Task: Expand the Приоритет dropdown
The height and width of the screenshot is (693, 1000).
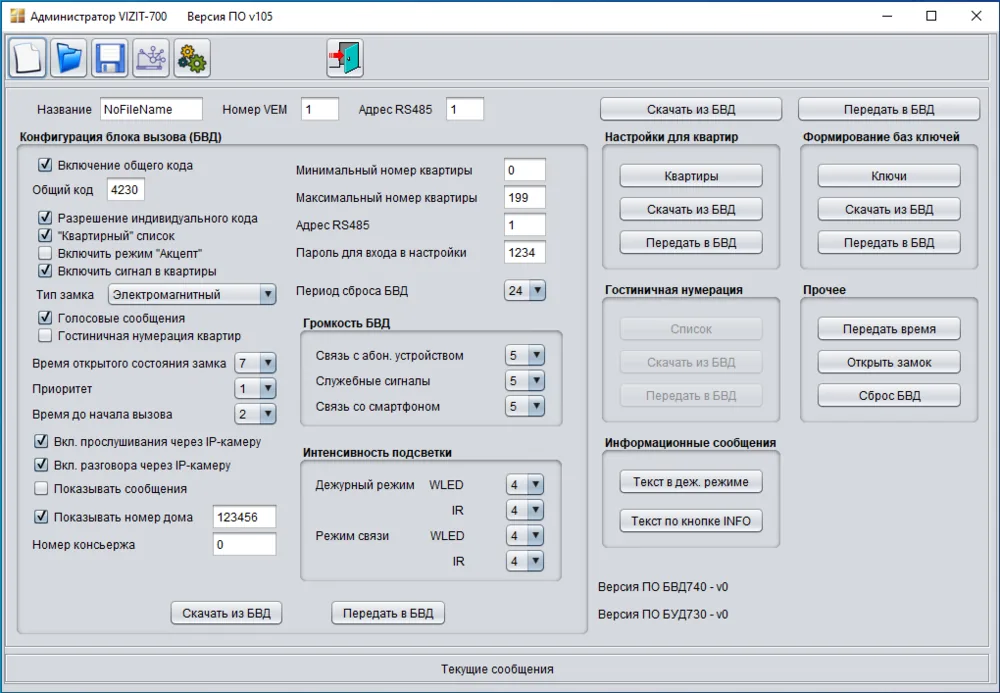Action: (x=255, y=389)
